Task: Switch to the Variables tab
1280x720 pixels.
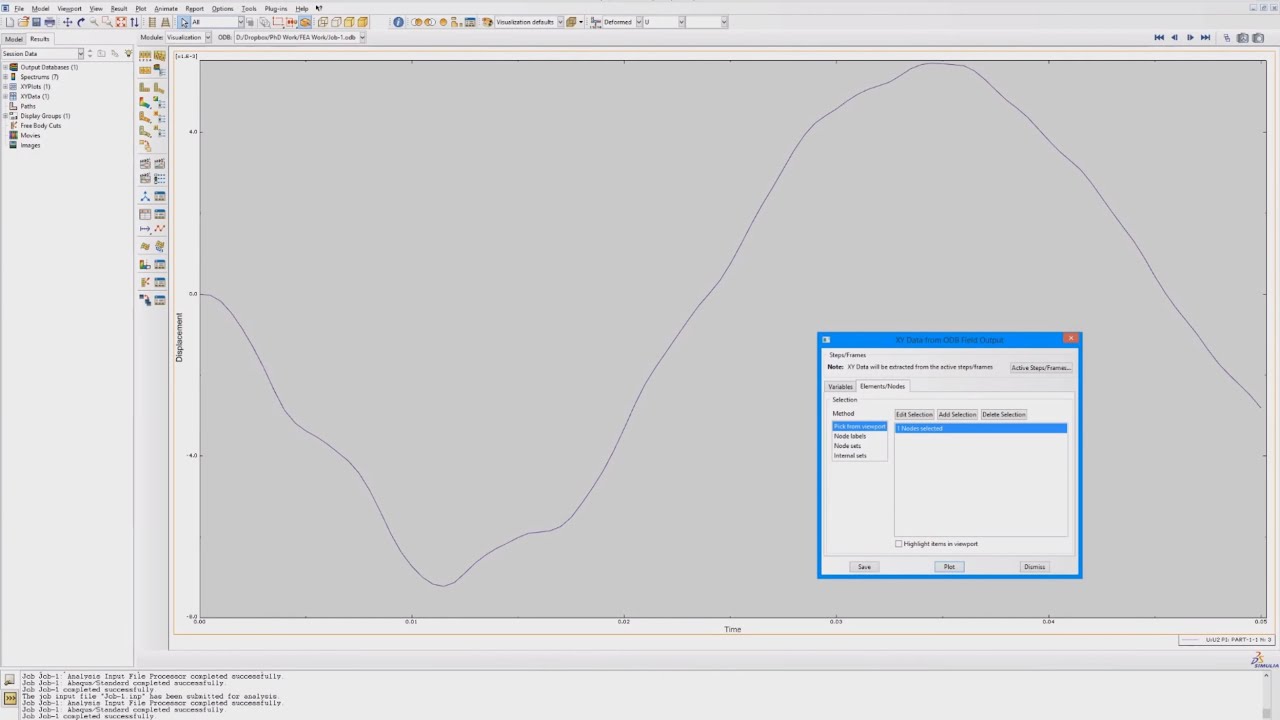Action: point(840,386)
